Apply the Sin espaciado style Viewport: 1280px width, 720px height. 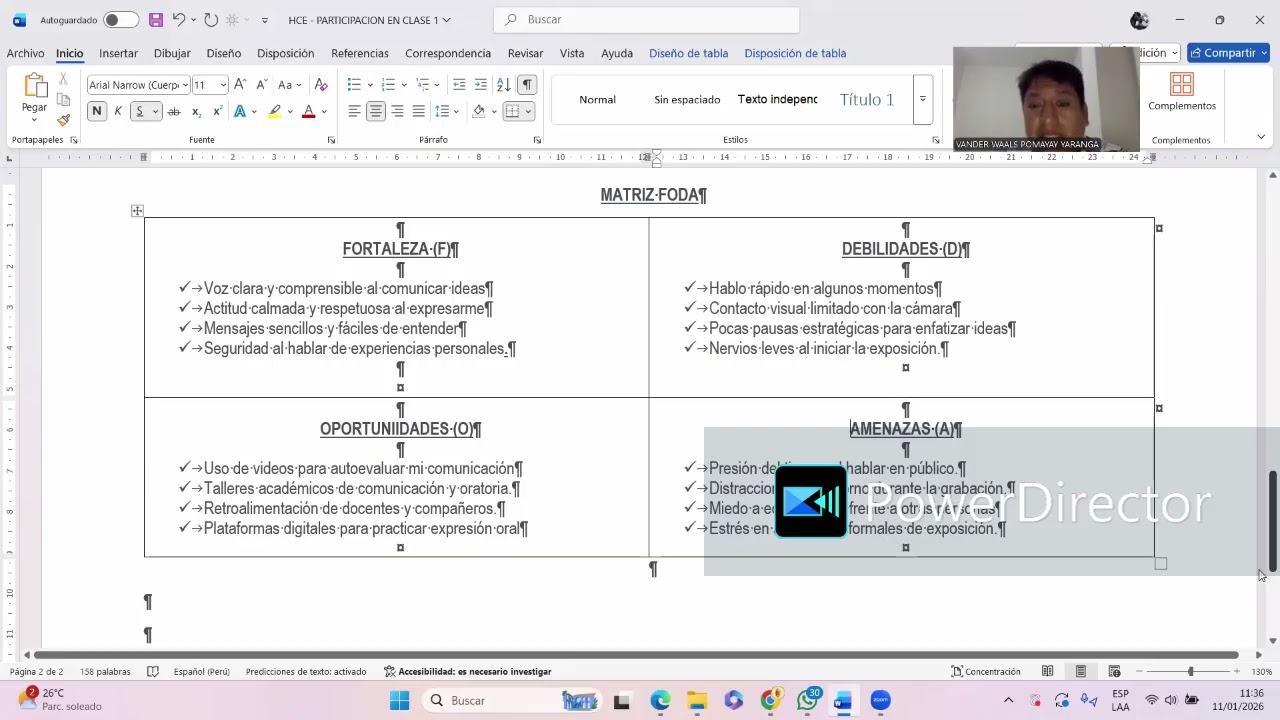coord(687,99)
